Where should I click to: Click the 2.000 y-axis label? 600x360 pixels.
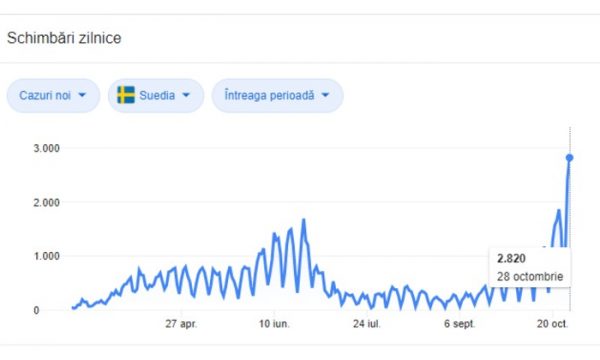(x=47, y=202)
